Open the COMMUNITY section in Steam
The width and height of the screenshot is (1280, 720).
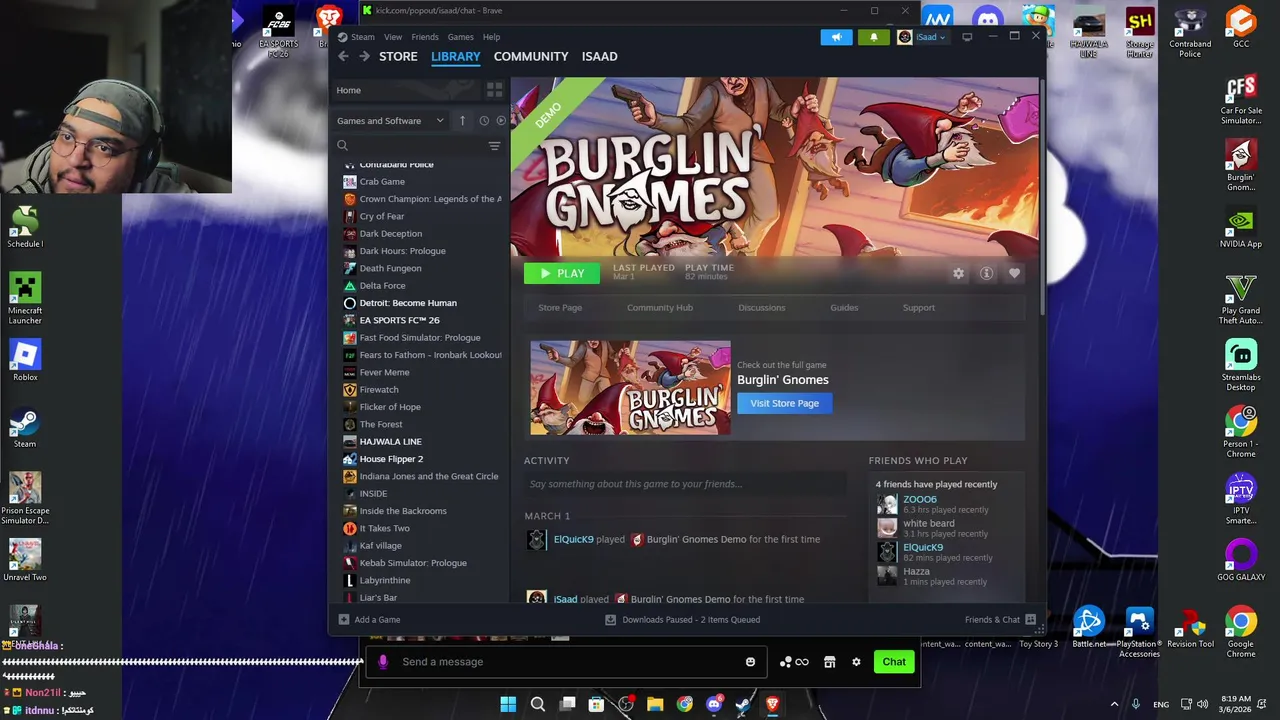[531, 56]
